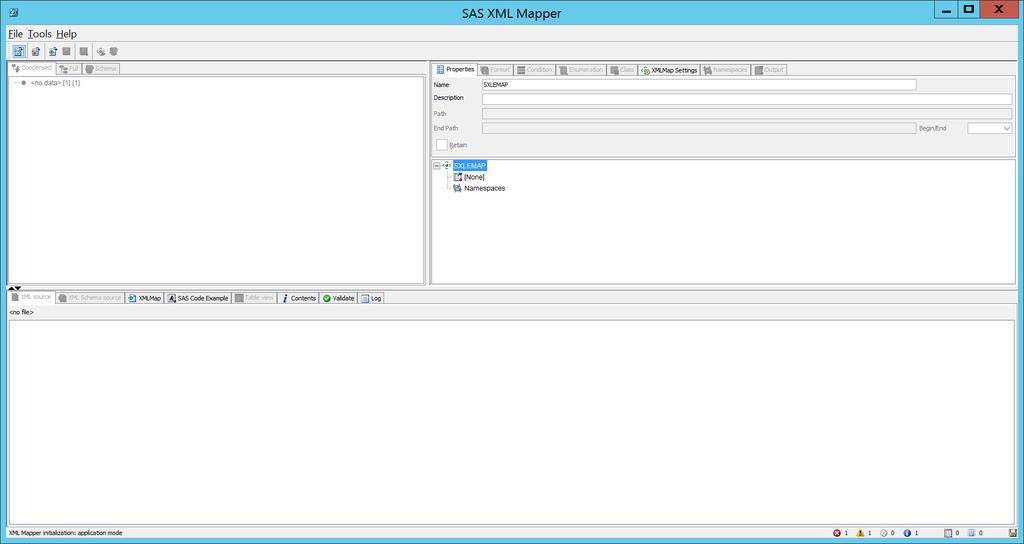This screenshot has width=1024, height=544.
Task: Click the End Path field
Action: coord(699,129)
